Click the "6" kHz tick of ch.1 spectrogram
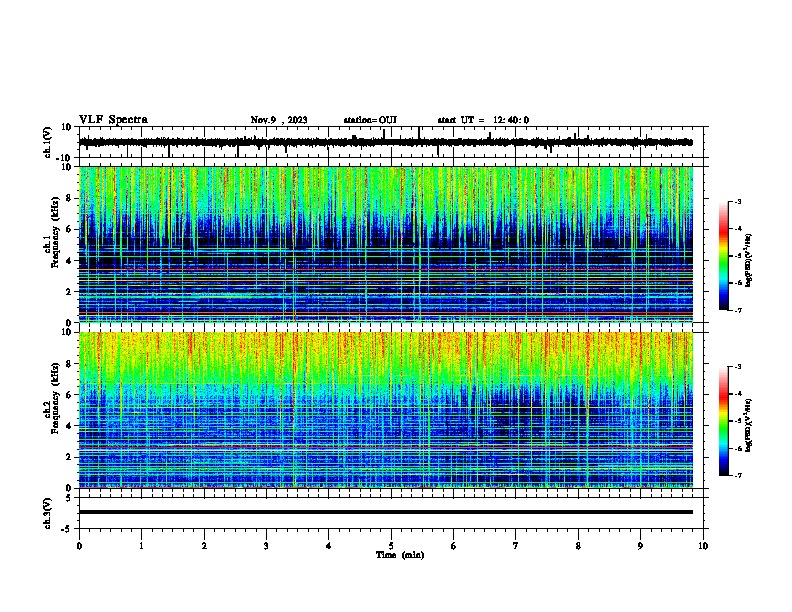792x612 pixels. 70,229
